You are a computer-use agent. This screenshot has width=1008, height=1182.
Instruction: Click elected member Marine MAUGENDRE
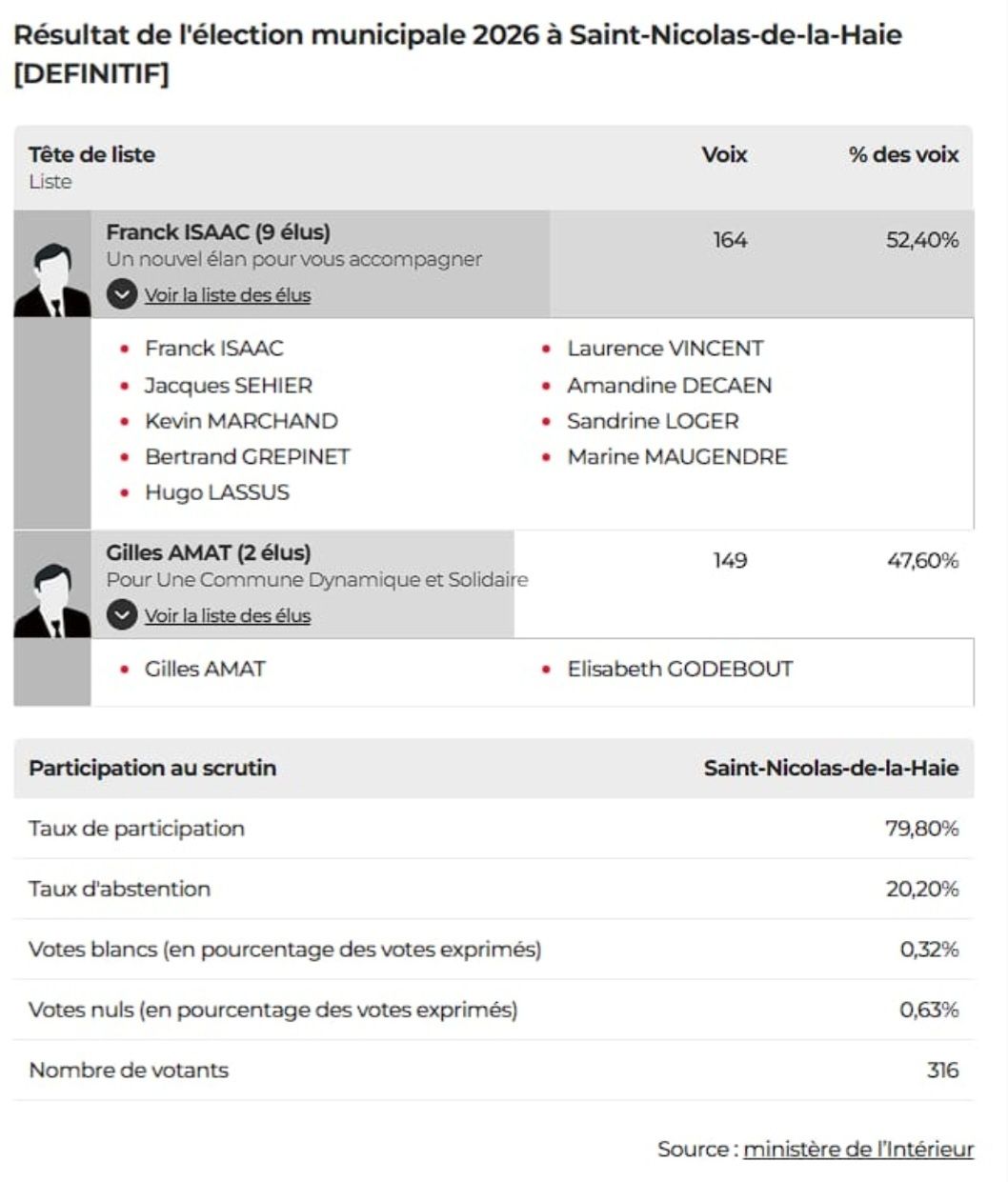[677, 457]
